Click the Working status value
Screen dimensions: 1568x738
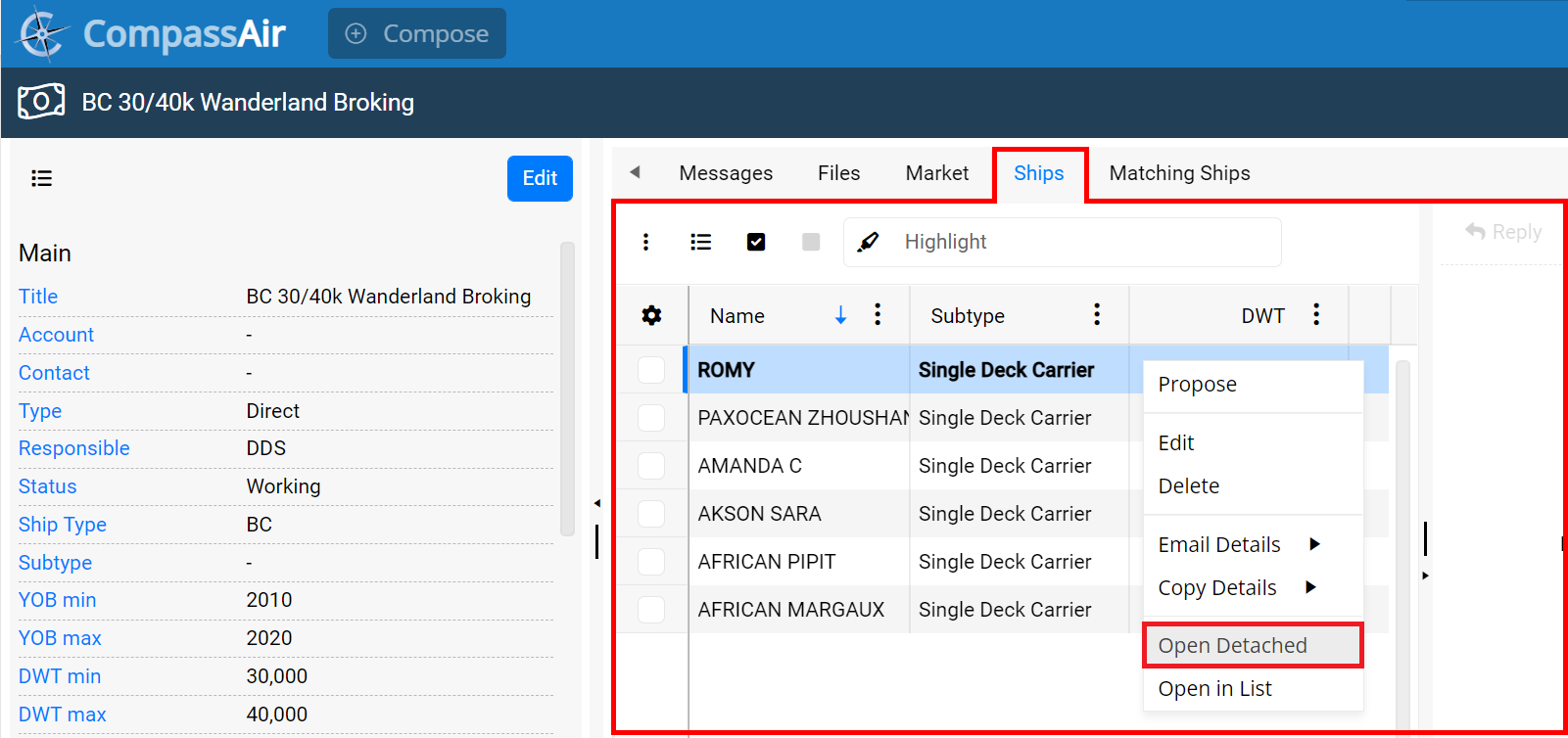click(x=283, y=486)
